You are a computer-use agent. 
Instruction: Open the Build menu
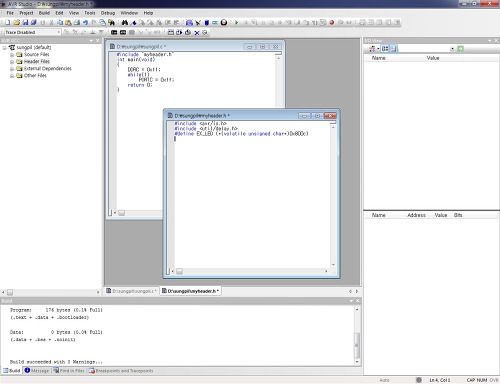[44, 13]
